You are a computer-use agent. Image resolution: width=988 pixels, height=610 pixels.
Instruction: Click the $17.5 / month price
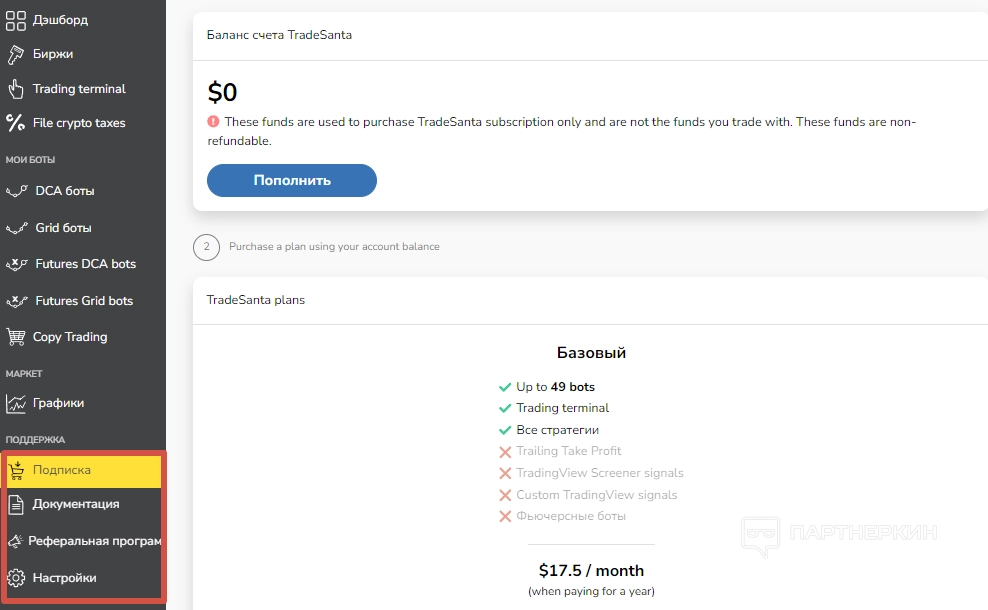pyautogui.click(x=591, y=571)
